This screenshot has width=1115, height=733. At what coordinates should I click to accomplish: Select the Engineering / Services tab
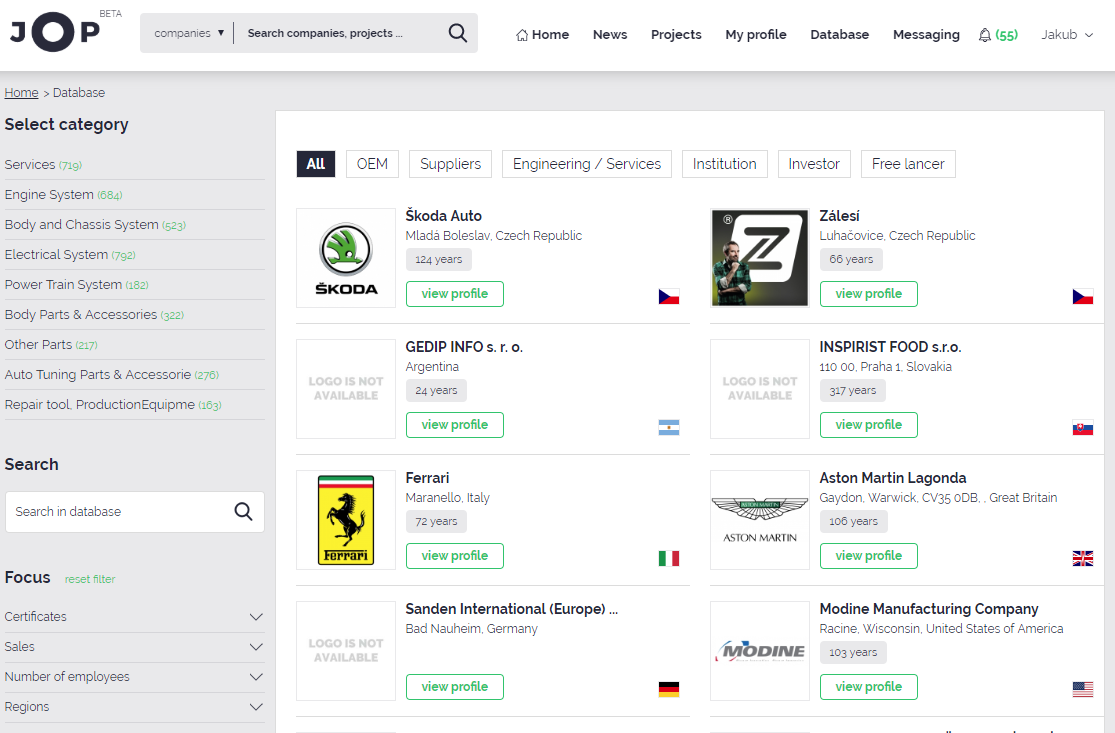pos(587,164)
